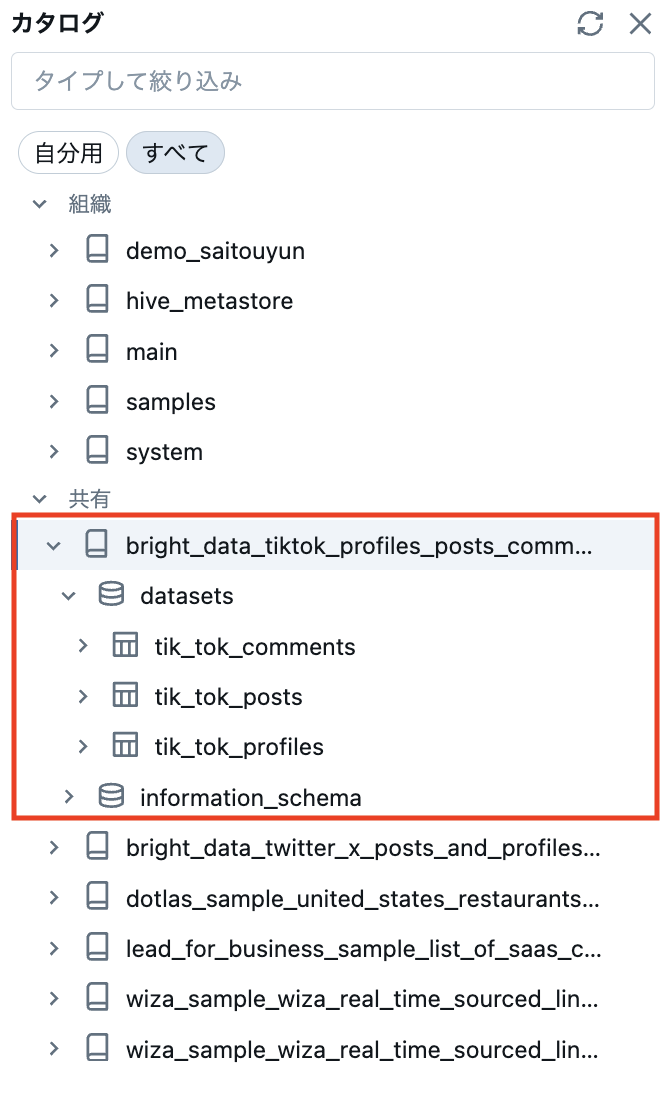Click the information_schema database icon

pos(111,796)
